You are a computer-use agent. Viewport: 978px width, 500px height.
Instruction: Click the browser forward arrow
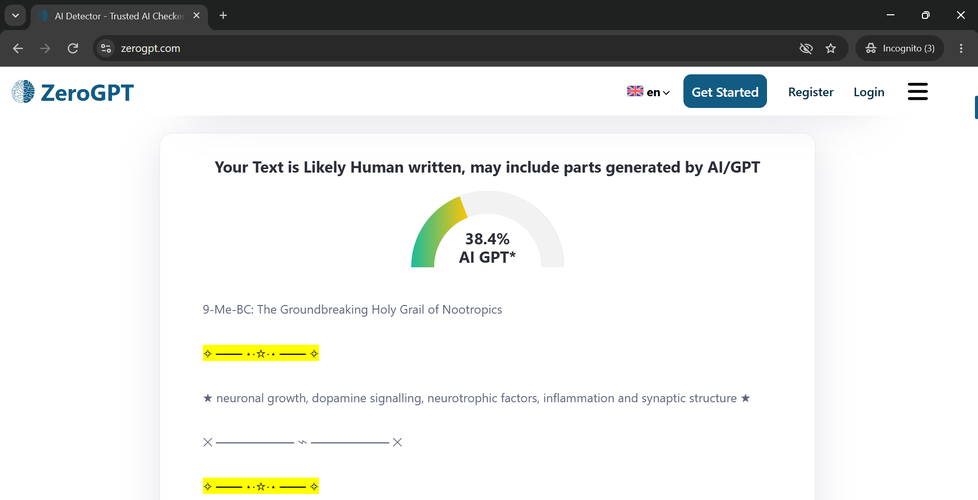click(x=45, y=48)
